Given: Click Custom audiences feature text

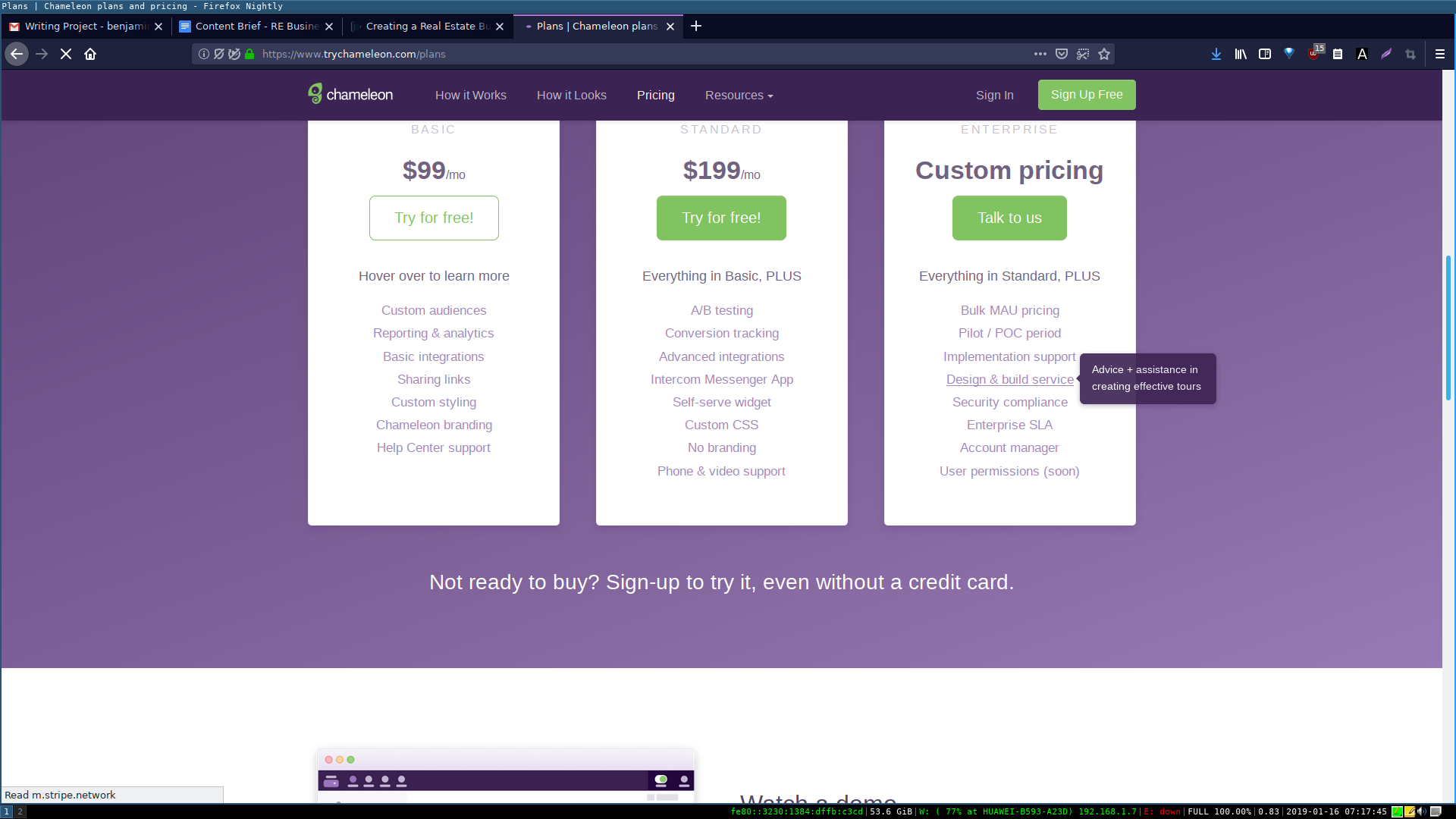Looking at the screenshot, I should pos(434,310).
